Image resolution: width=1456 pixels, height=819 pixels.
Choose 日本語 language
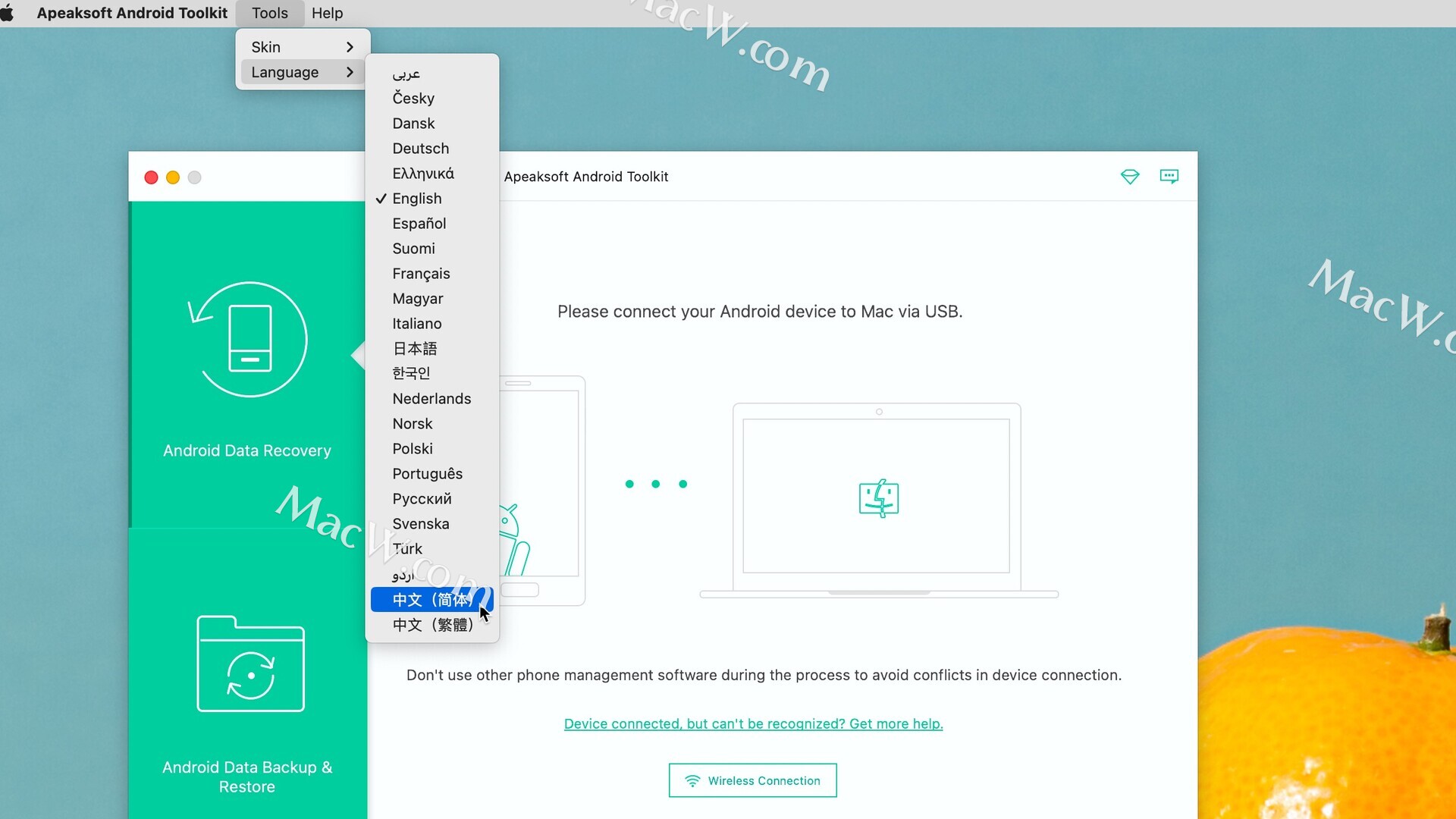432,349
